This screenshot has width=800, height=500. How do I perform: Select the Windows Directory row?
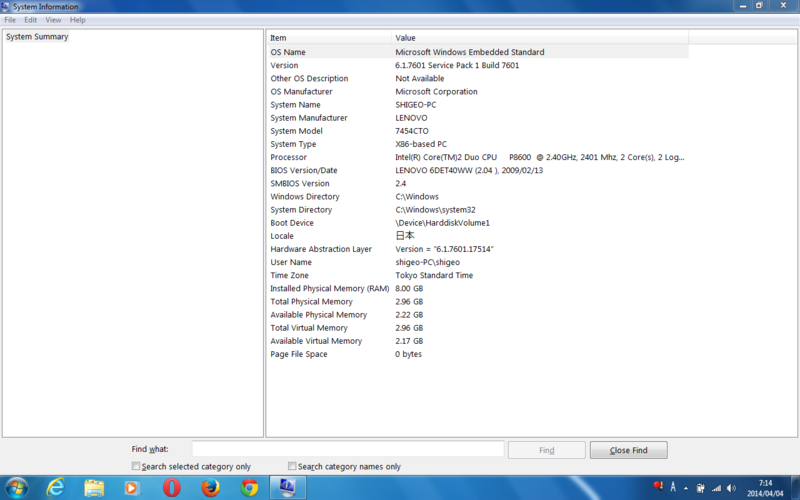pyautogui.click(x=478, y=197)
